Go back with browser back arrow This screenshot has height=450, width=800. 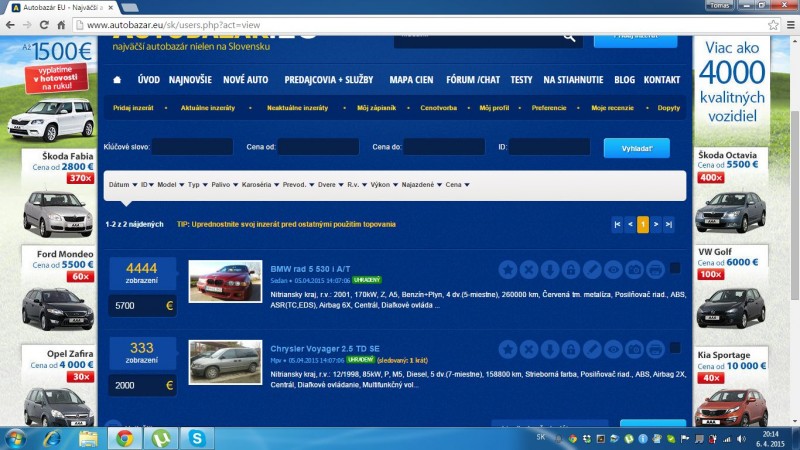[x=10, y=24]
